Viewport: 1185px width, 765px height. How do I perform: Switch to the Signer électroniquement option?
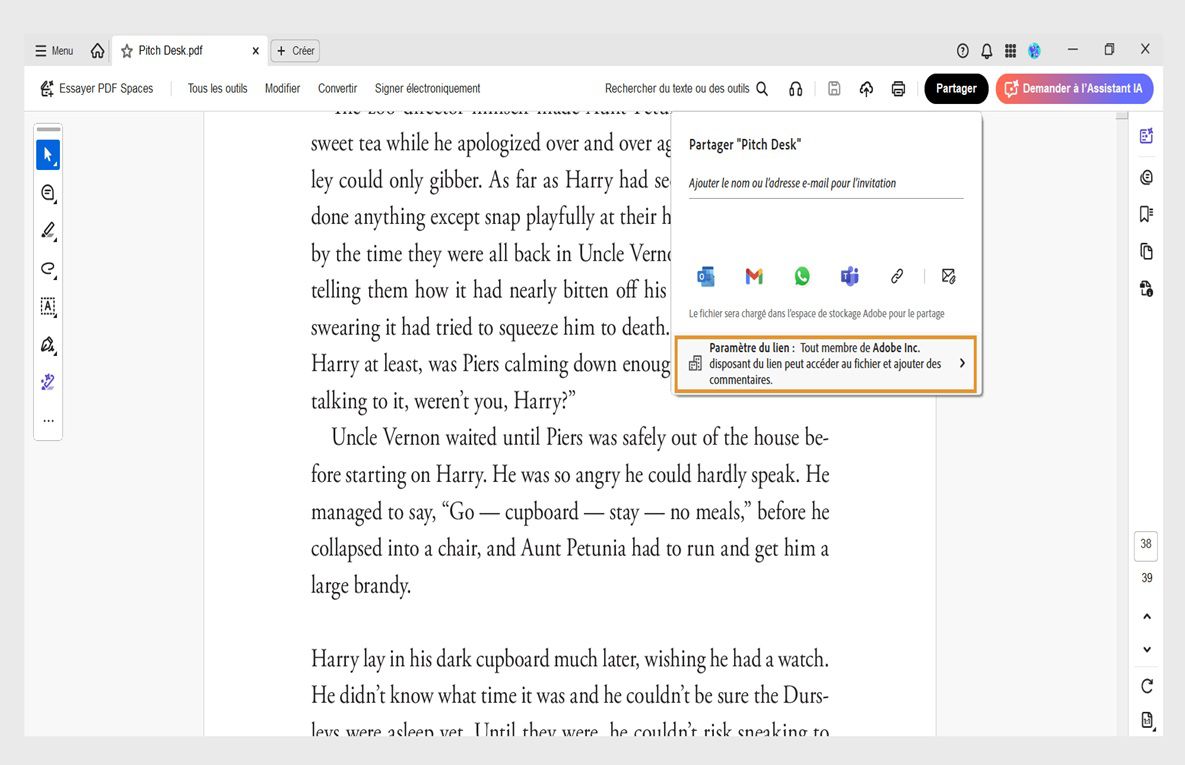427,88
